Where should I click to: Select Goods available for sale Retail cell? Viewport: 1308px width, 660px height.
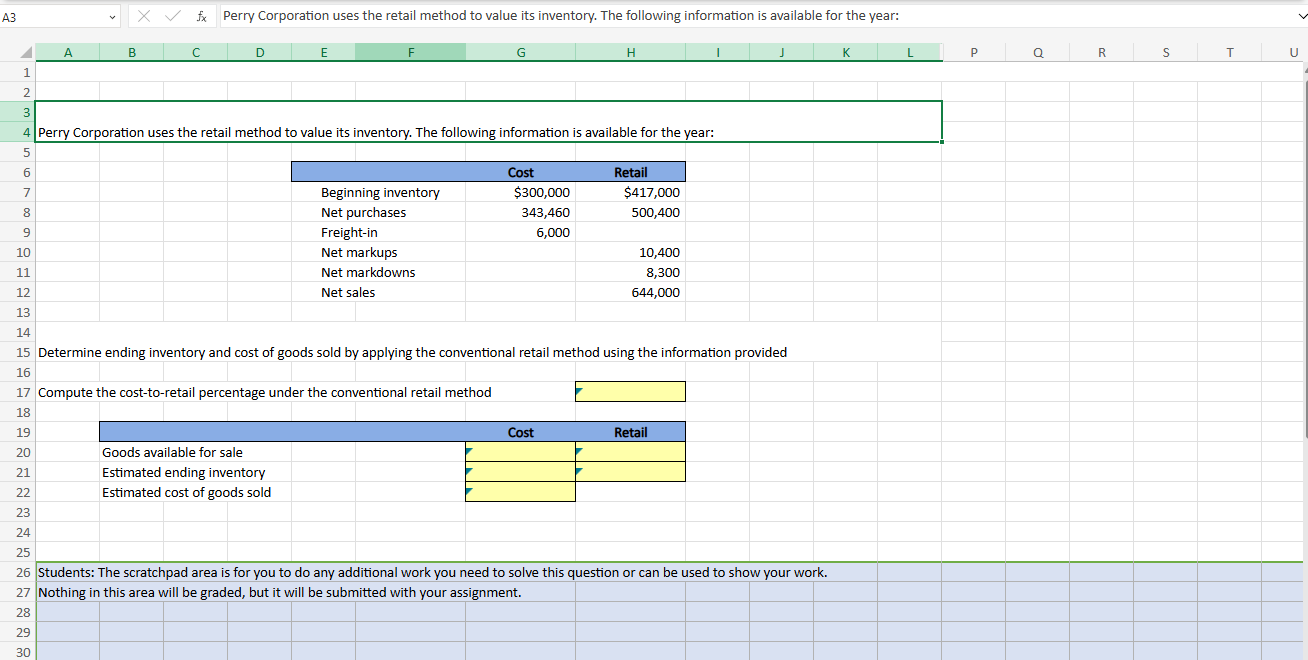point(630,452)
